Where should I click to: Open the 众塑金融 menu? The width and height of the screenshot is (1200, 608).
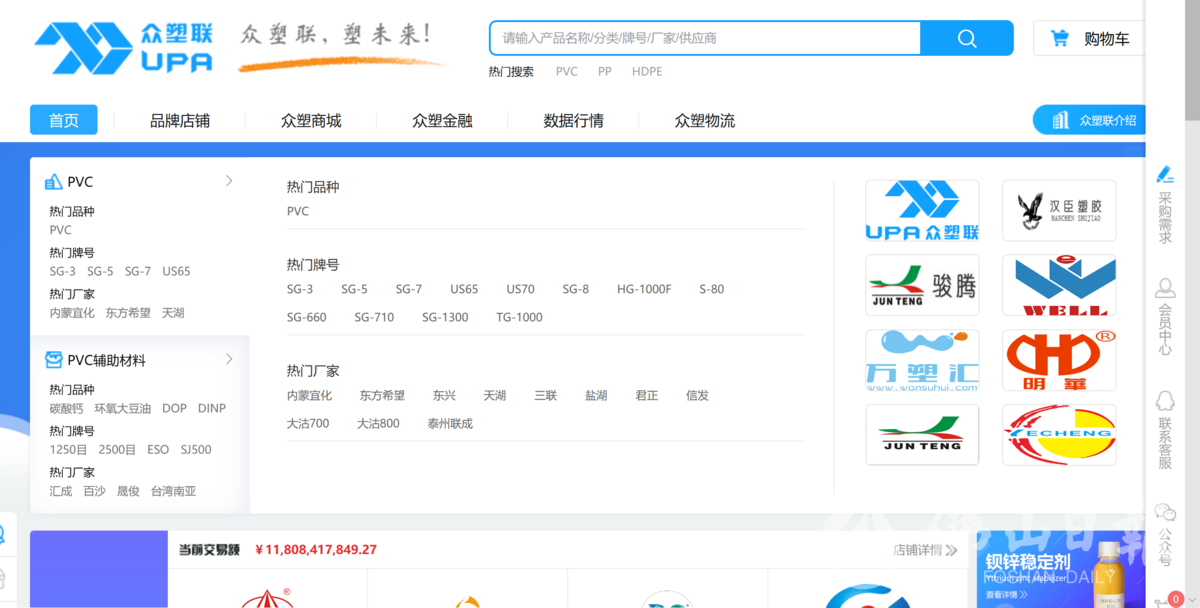tap(442, 121)
